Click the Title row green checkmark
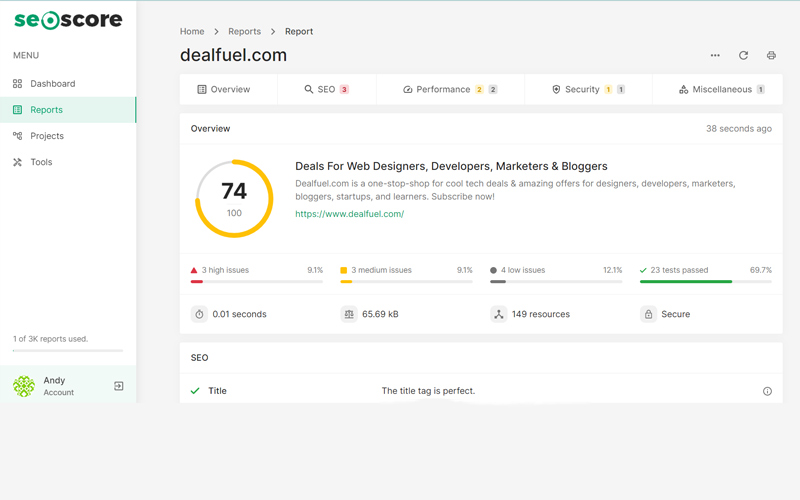Image resolution: width=800 pixels, height=500 pixels. coord(195,391)
